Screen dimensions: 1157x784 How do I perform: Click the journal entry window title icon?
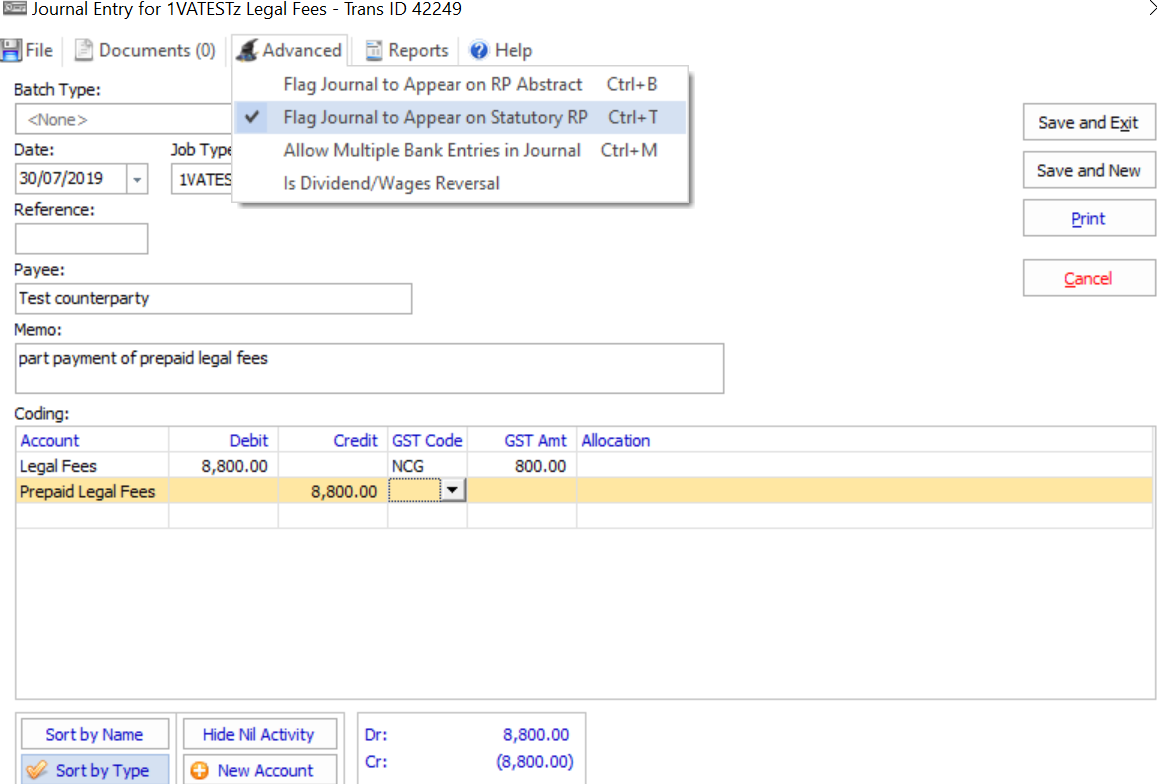(x=14, y=9)
